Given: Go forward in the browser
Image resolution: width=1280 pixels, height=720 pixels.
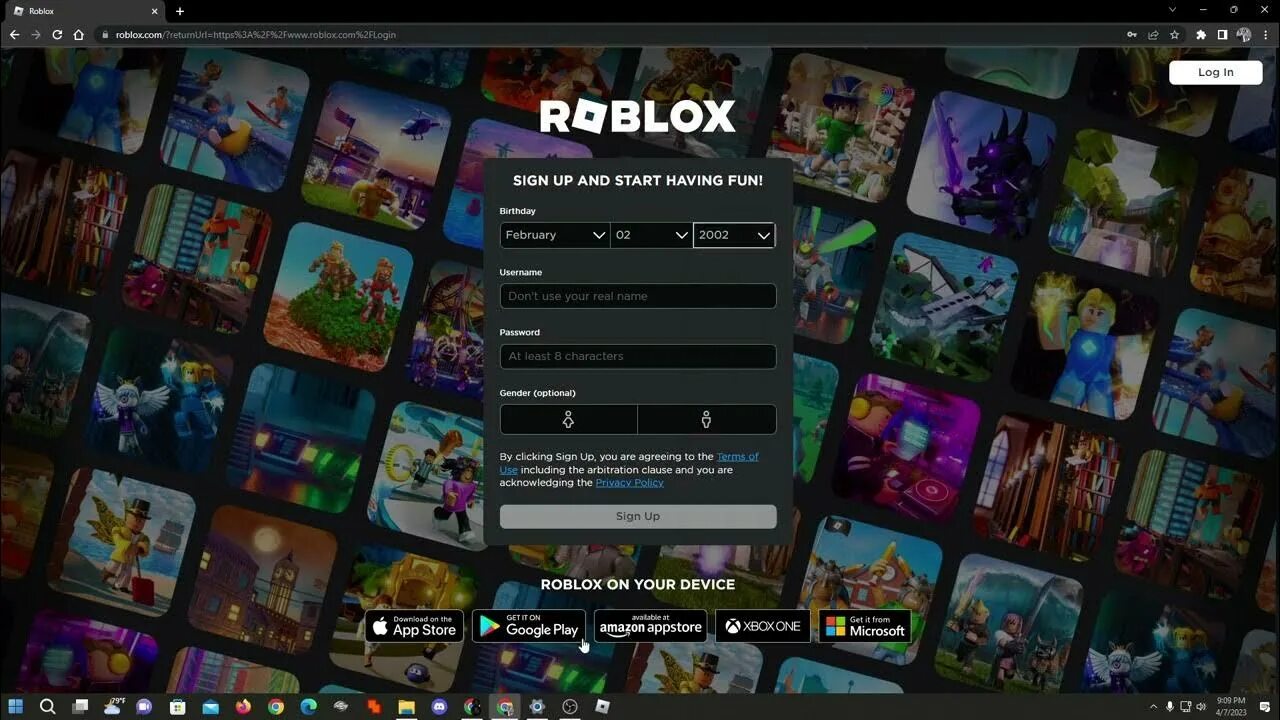Looking at the screenshot, I should click(36, 34).
